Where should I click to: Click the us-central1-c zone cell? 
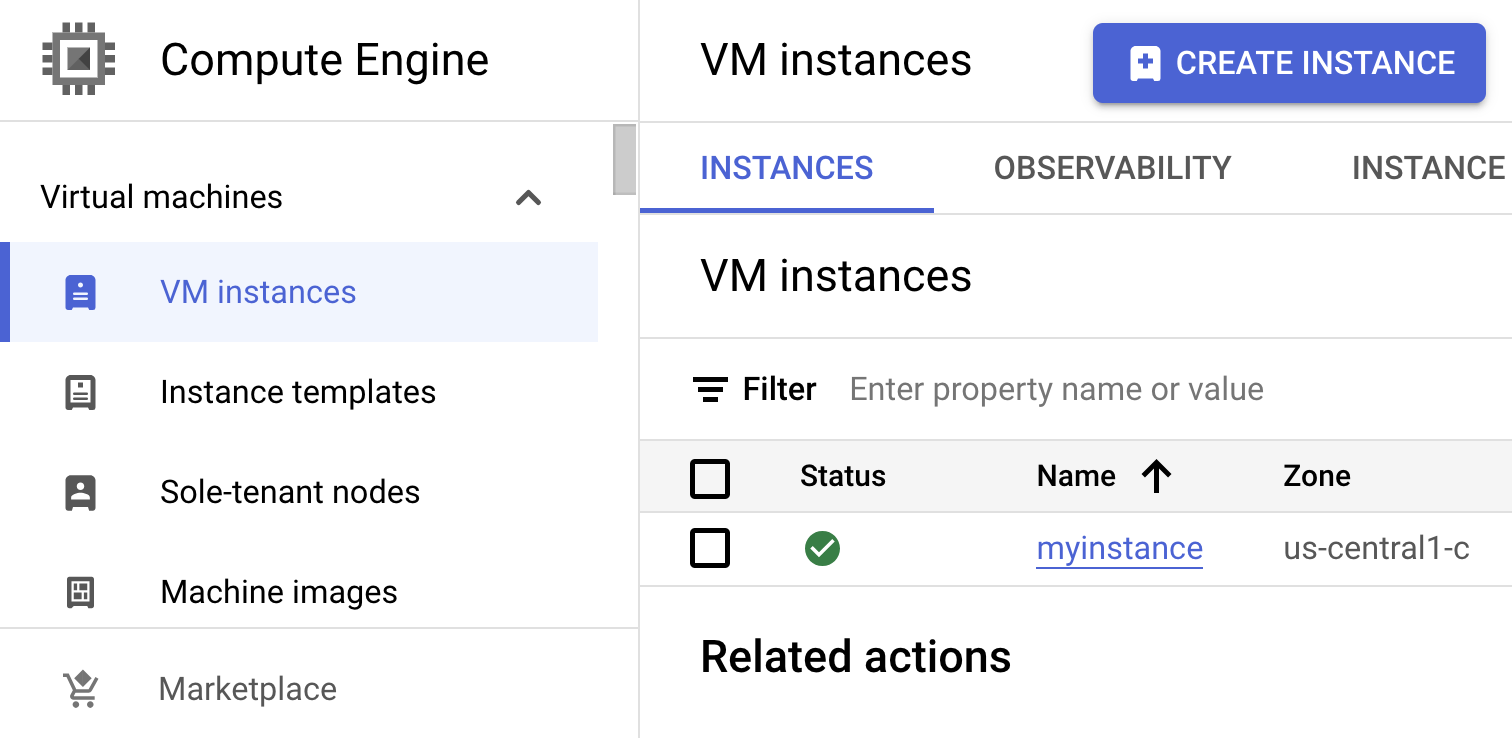[x=1377, y=548]
